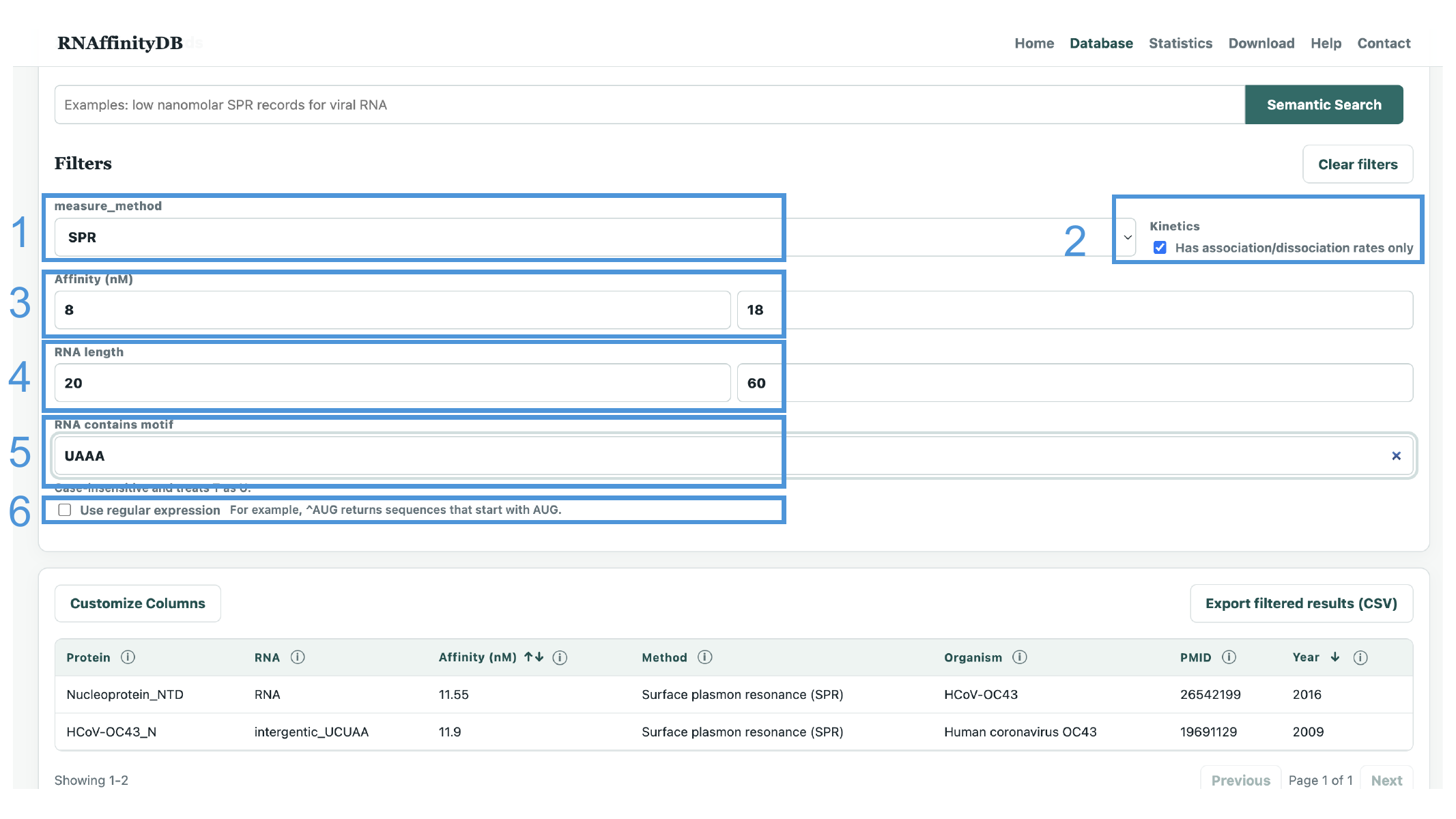Enable the Use regular expression checkbox
Viewport: 1456px width, 819px height.
pyautogui.click(x=65, y=510)
